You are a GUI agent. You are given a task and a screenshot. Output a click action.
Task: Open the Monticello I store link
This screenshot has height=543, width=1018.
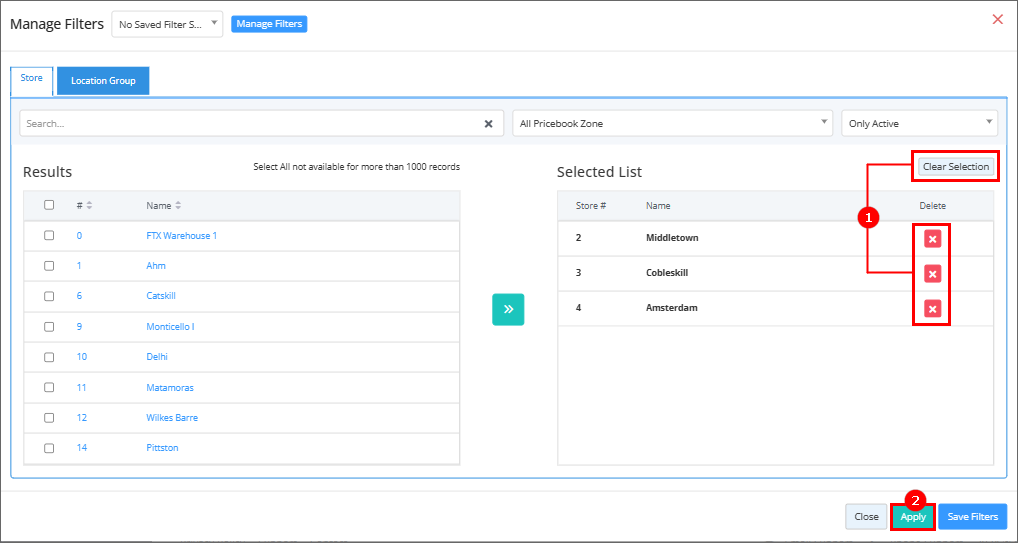(170, 327)
